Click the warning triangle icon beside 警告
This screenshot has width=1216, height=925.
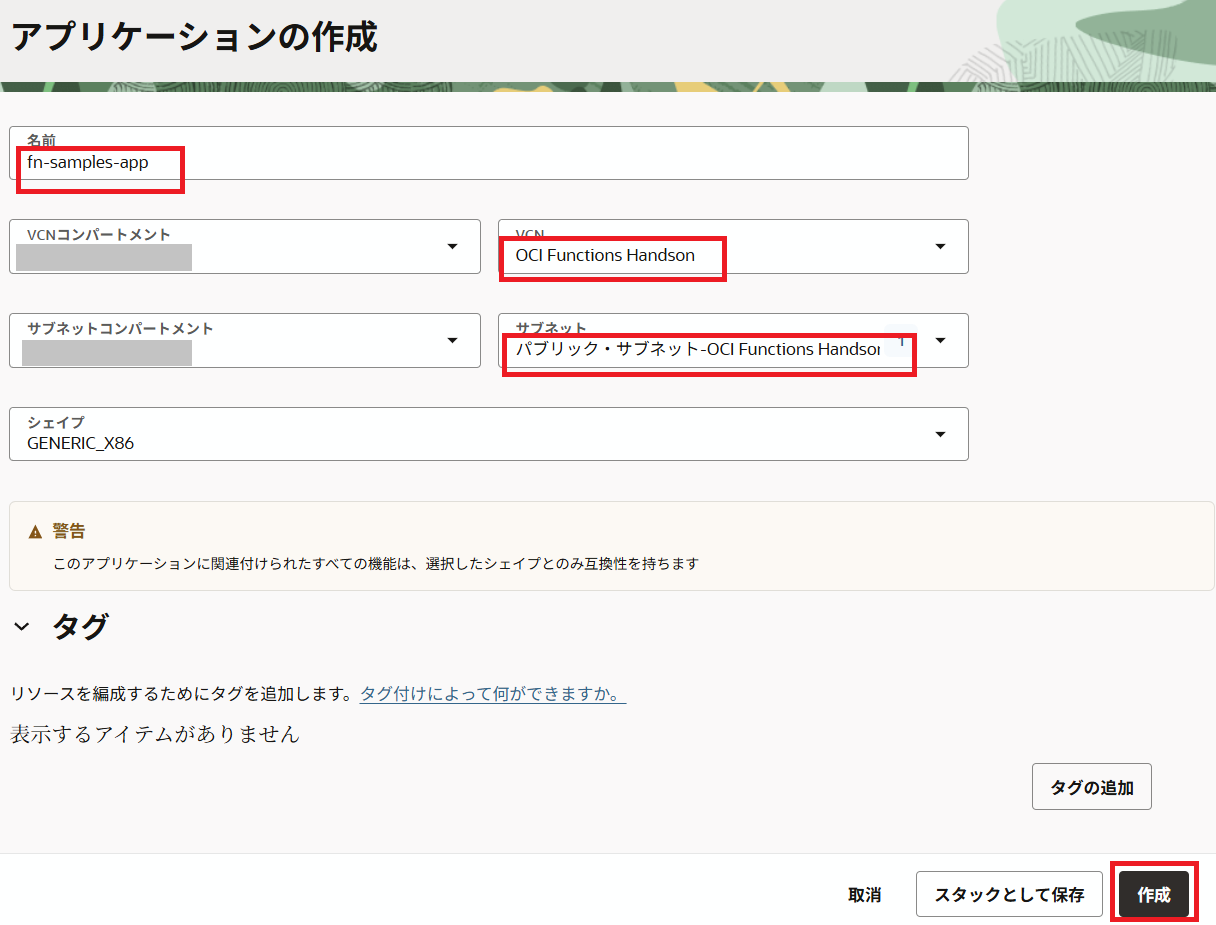pos(36,532)
